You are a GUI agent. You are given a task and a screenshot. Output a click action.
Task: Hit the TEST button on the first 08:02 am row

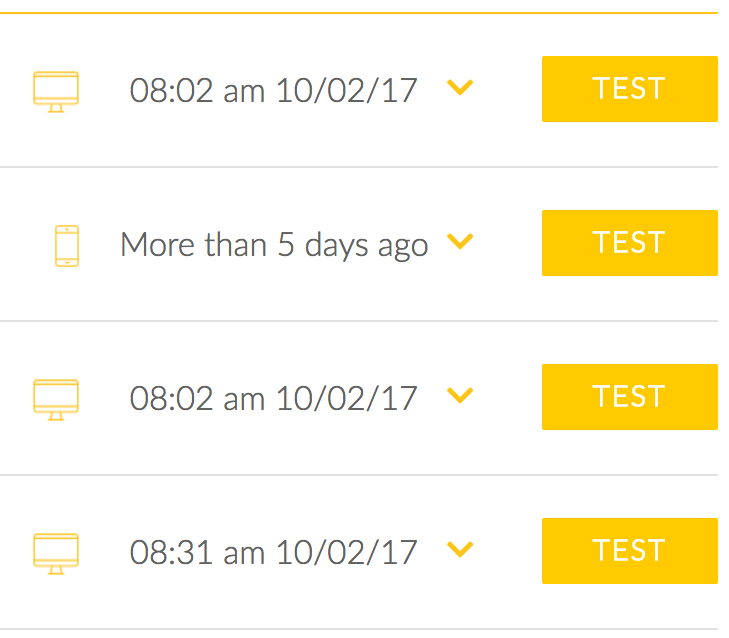pos(629,89)
